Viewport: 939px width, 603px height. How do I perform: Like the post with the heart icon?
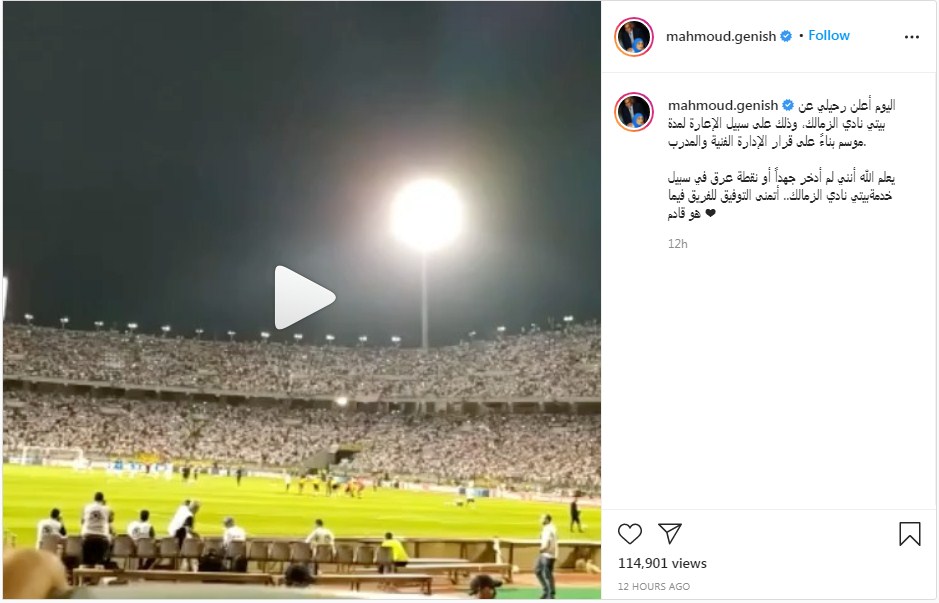point(629,534)
